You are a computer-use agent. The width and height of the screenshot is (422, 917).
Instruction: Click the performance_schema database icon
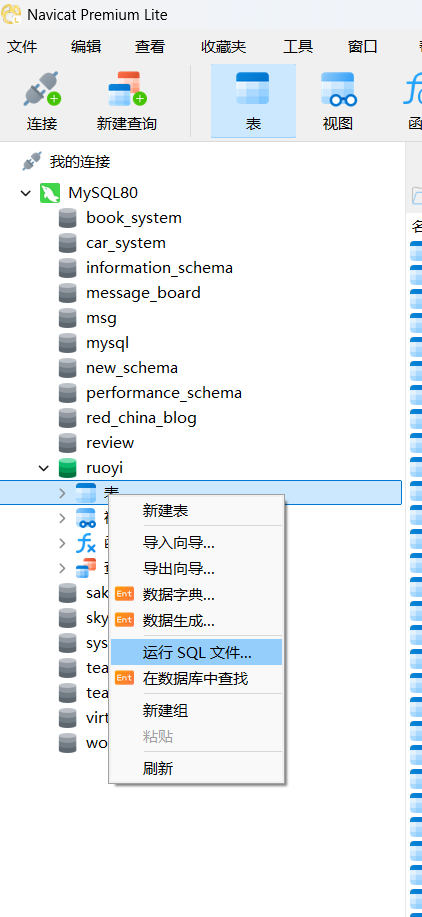click(68, 393)
